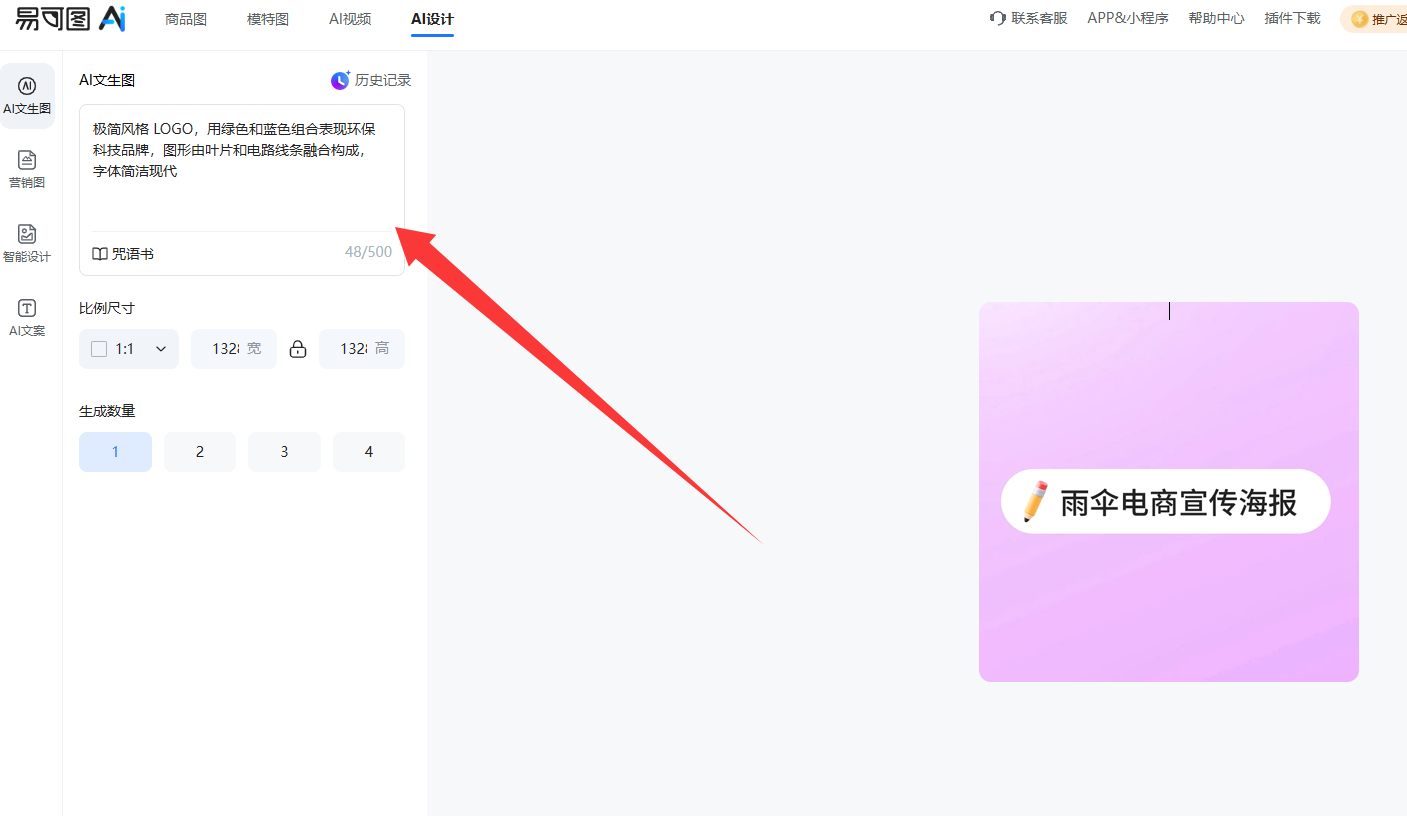The width and height of the screenshot is (1407, 816).
Task: Click the 雨伞电商宣传海报 preview thumbnail
Action: coord(1168,492)
